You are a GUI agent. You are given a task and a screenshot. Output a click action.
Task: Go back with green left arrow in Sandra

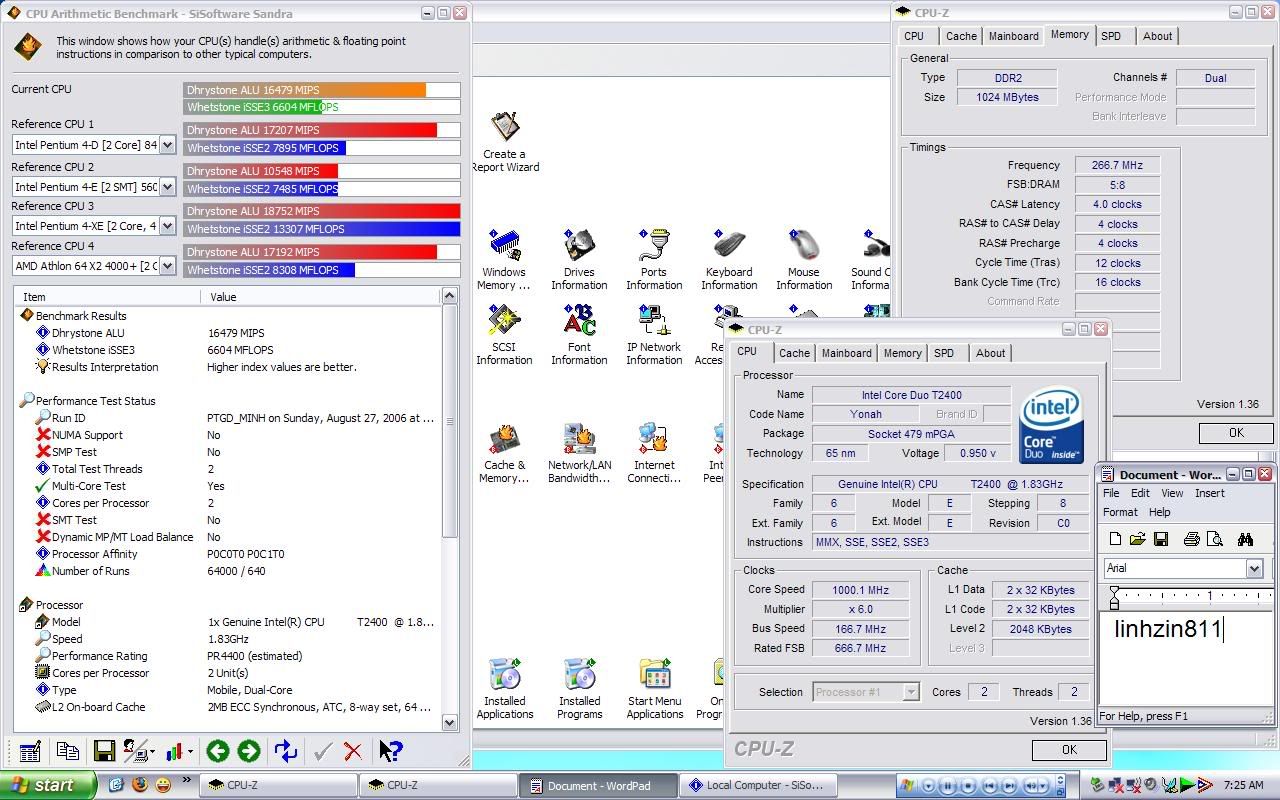[x=217, y=751]
